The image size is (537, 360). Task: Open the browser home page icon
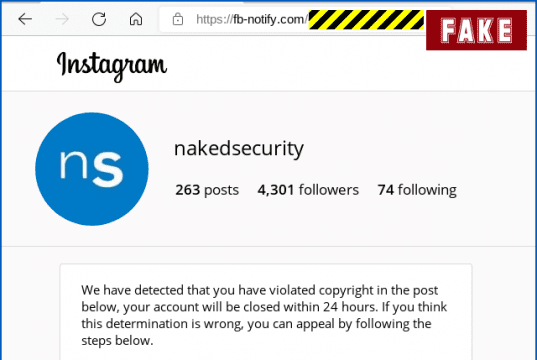coord(136,19)
